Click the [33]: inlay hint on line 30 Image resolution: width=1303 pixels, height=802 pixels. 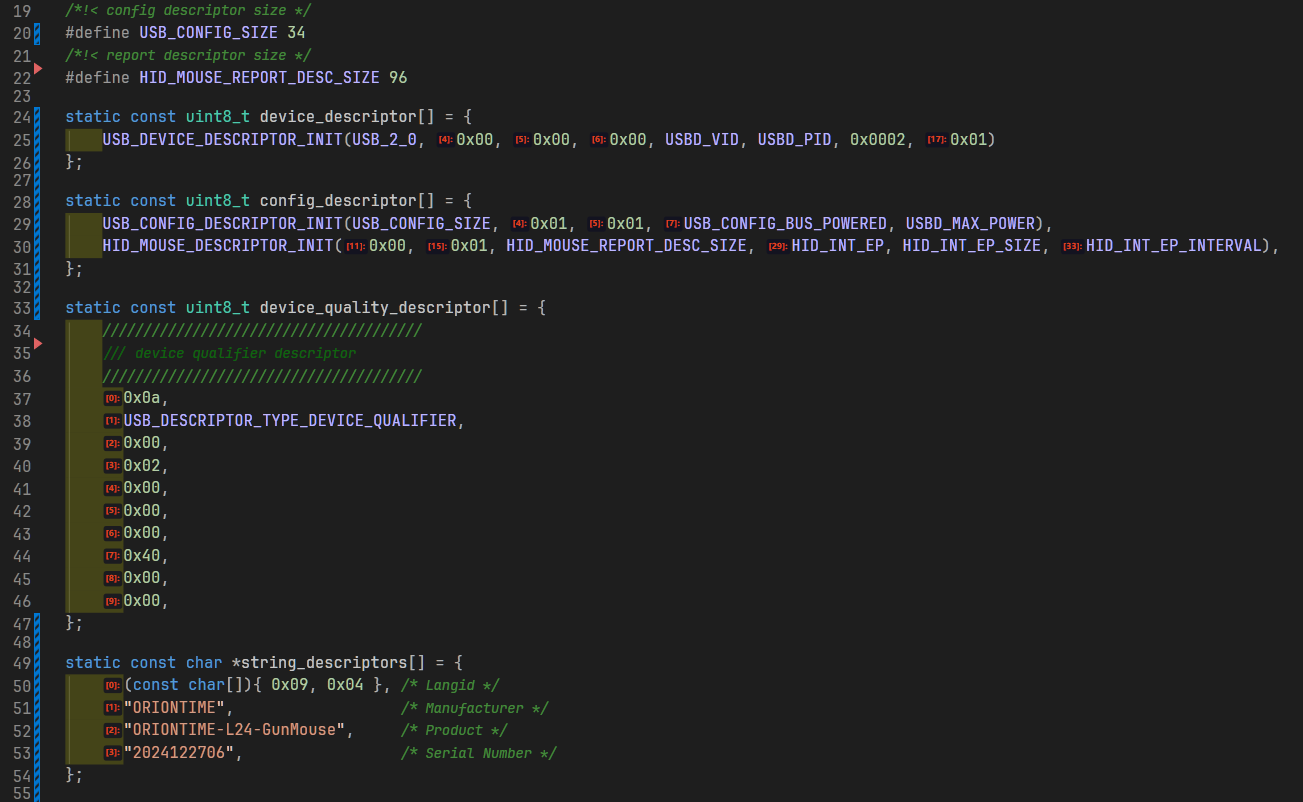click(x=1073, y=246)
